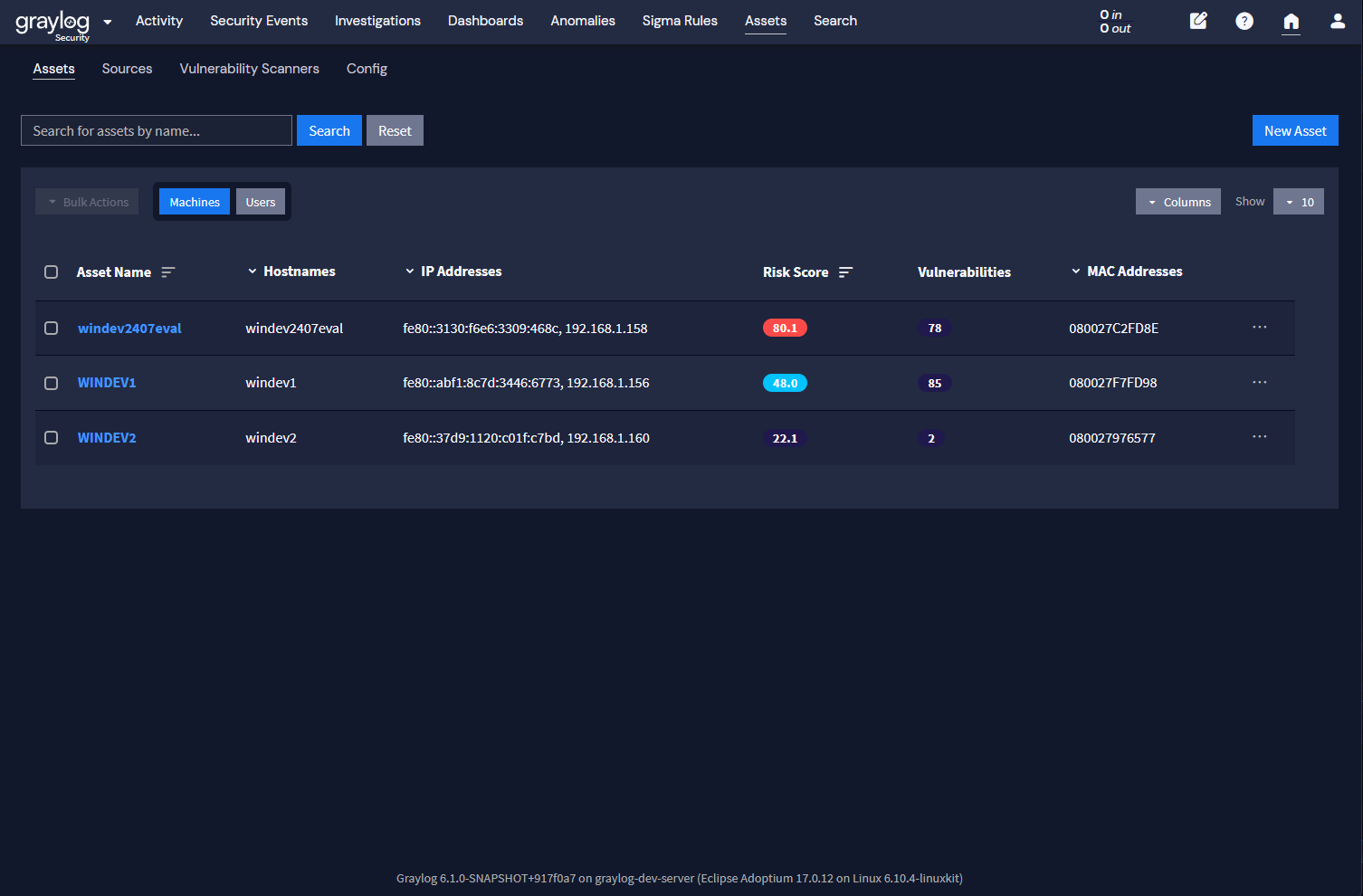This screenshot has width=1363, height=896.
Task: Click the 2 vulnerabilities badge
Action: pyautogui.click(x=931, y=438)
